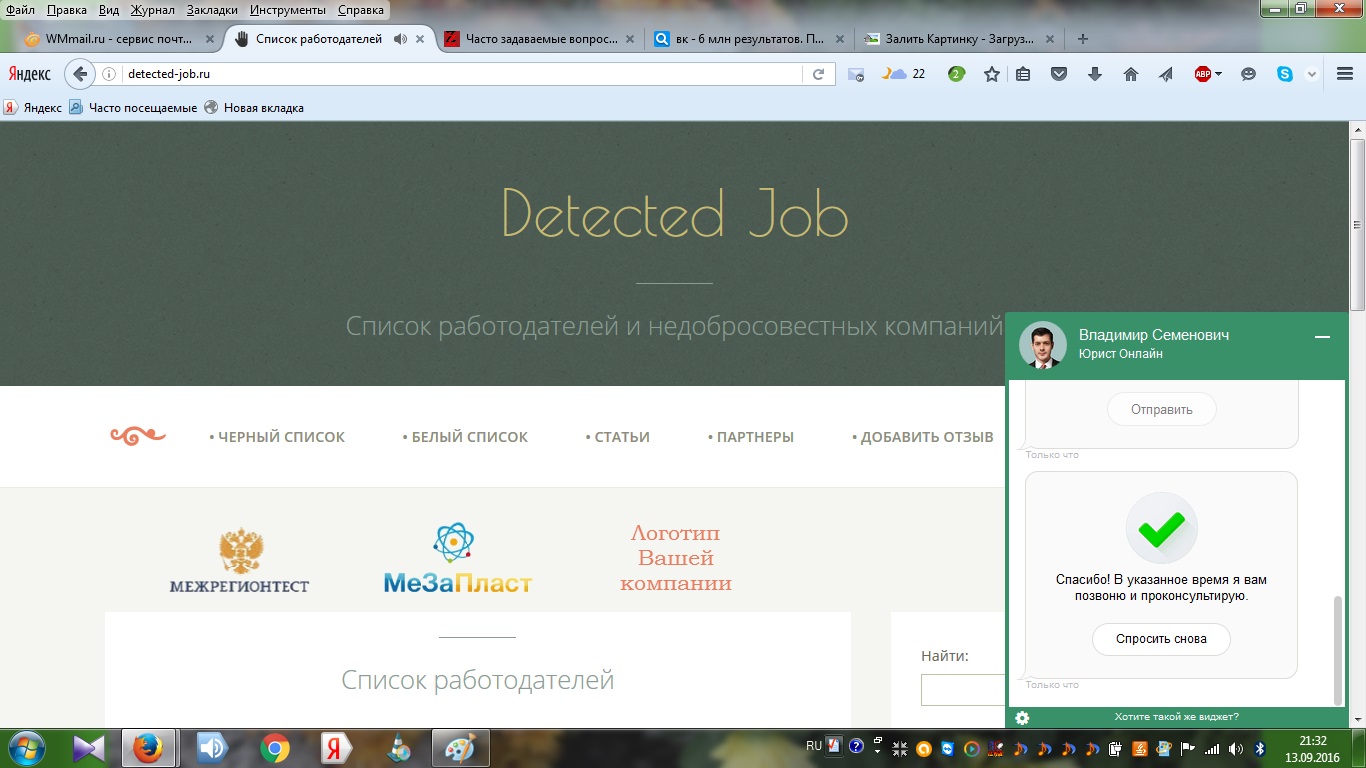Save page to Pocket

click(1059, 74)
